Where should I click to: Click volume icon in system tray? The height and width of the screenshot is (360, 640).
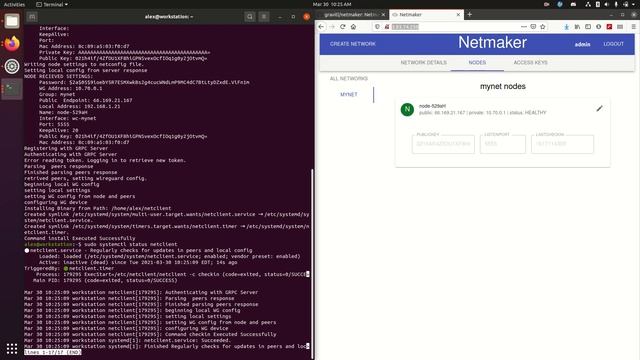[607, 4]
